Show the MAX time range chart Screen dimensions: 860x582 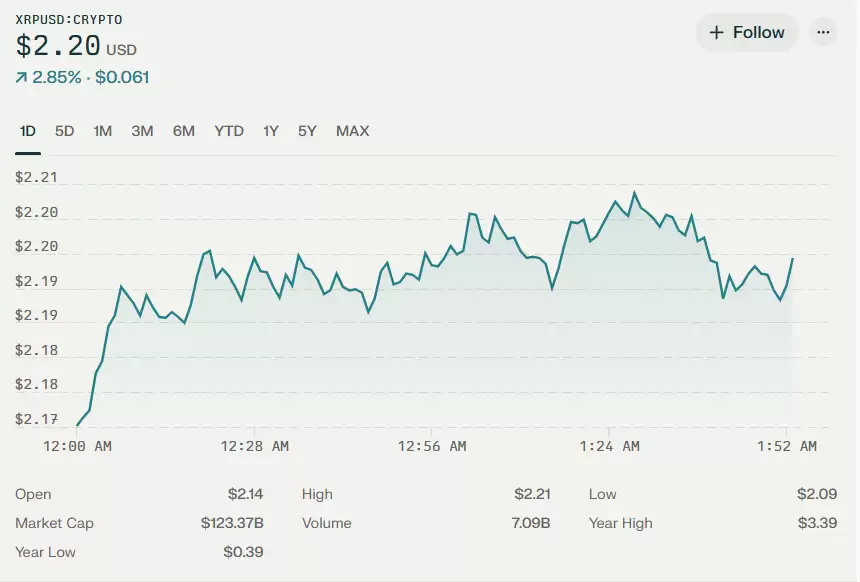[x=352, y=131]
